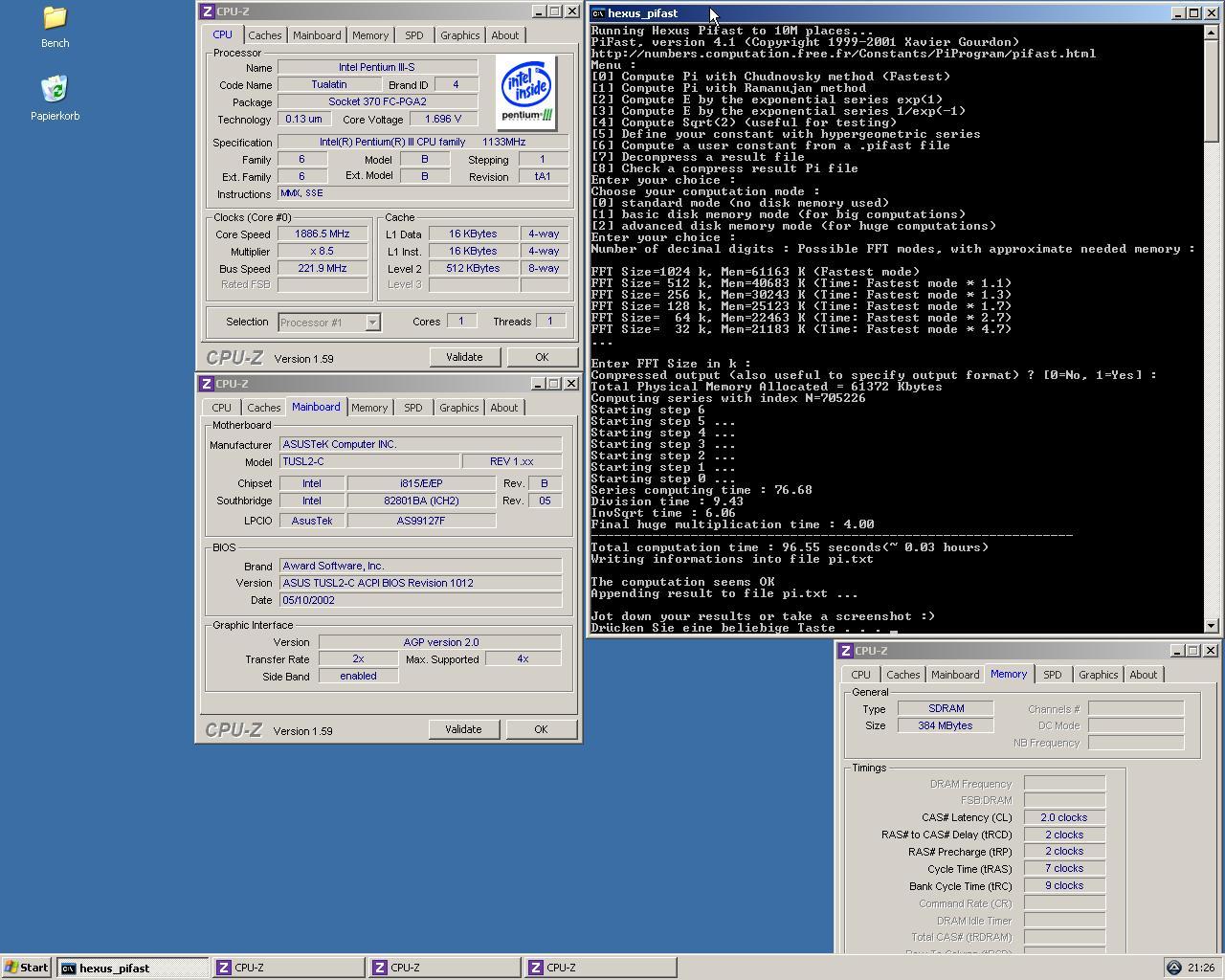Activate the first CPU-Z taskbar button

click(288, 968)
